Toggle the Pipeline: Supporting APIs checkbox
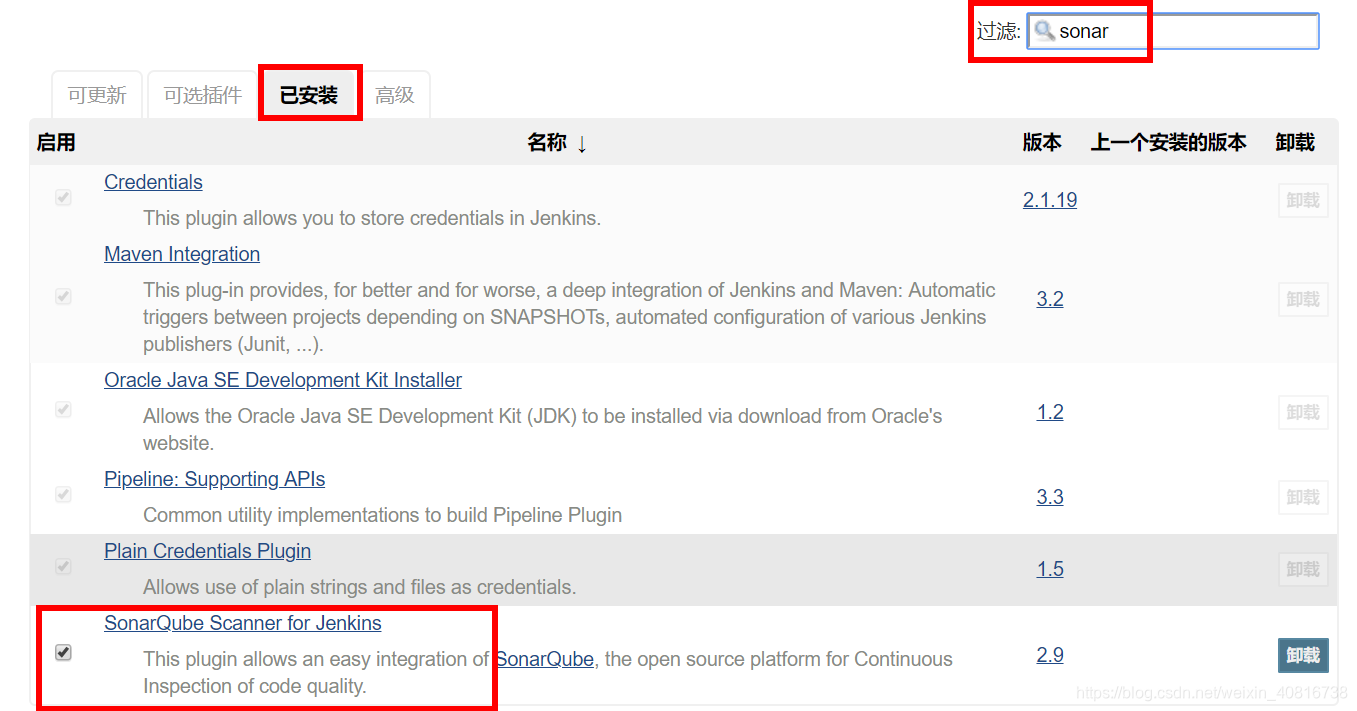 click(63, 495)
